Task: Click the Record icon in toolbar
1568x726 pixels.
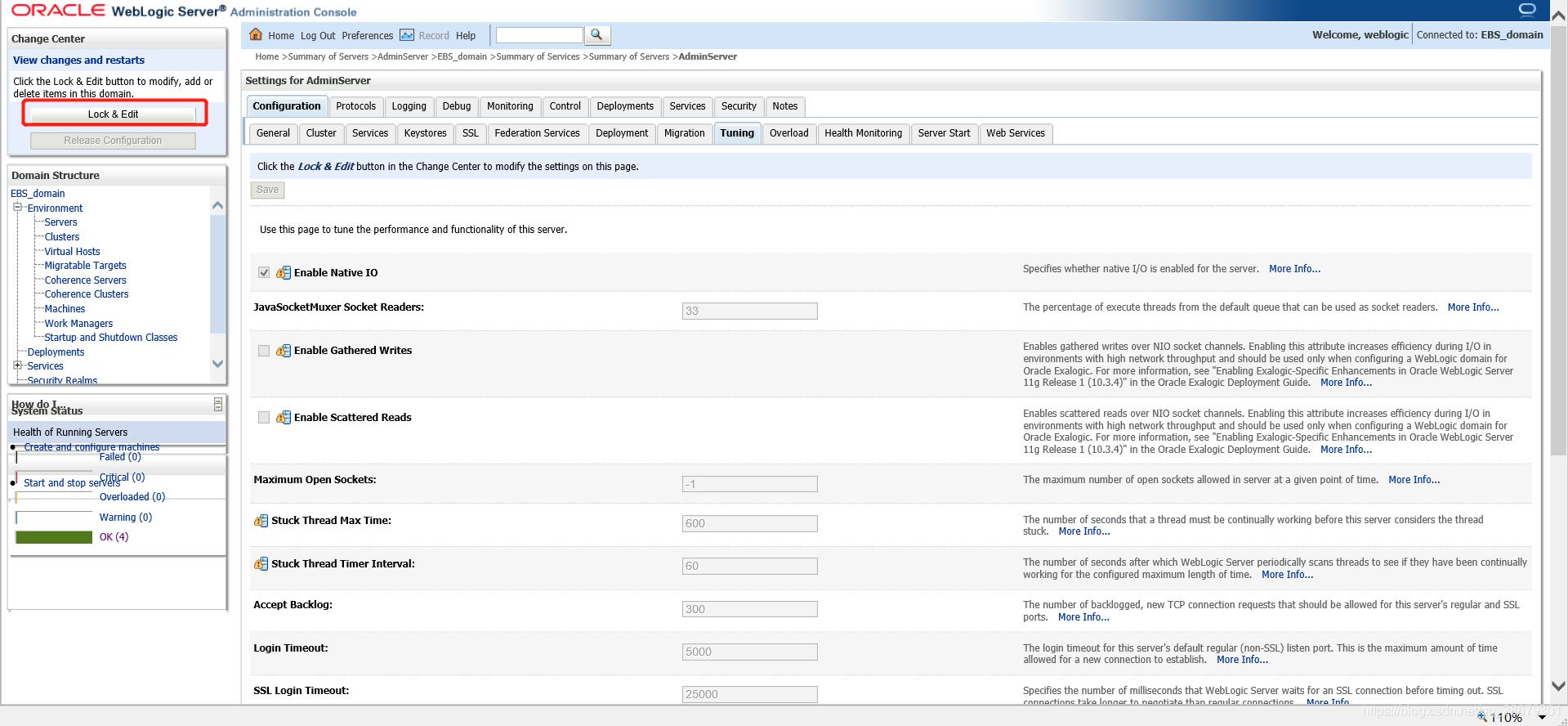Action: click(406, 35)
